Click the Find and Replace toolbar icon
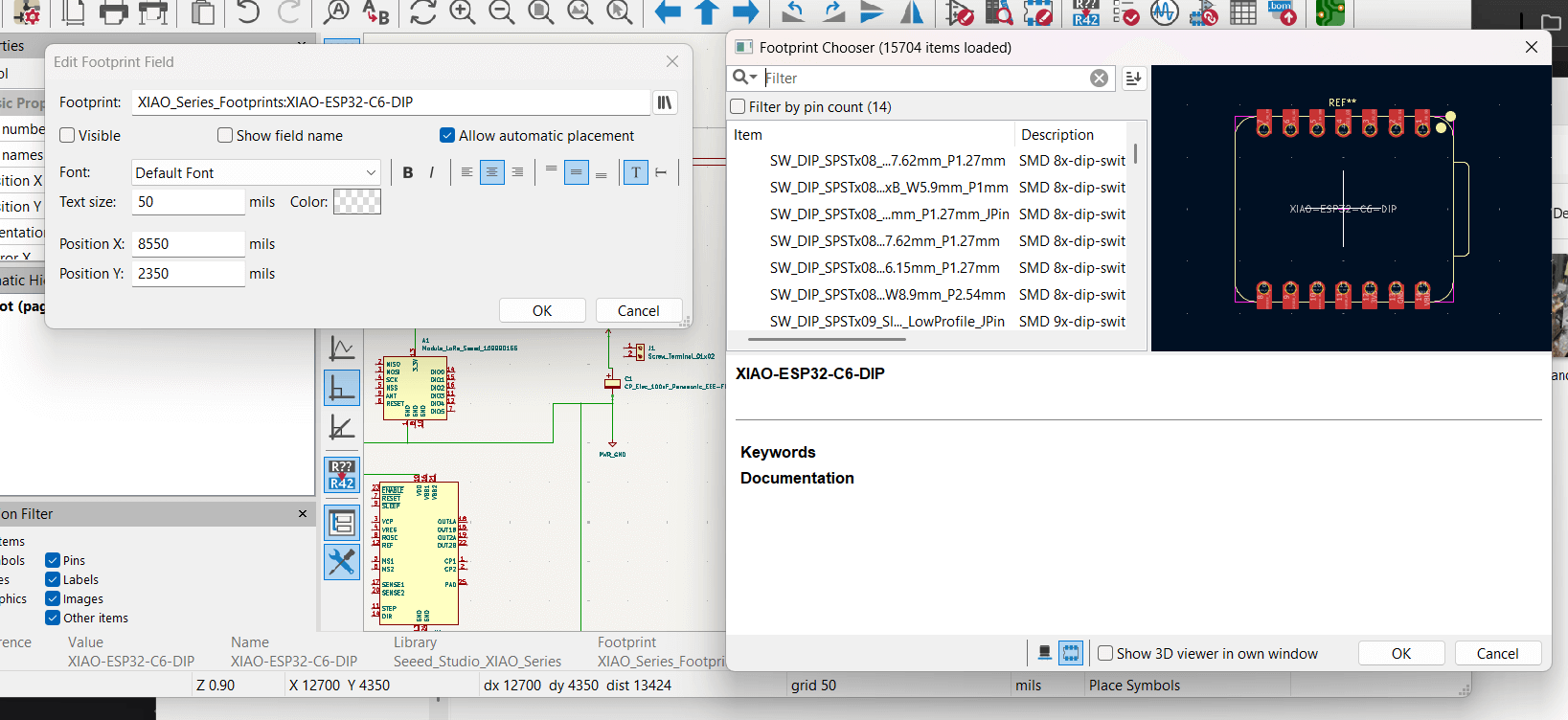Screen dimensions: 1568x720 click(x=375, y=12)
